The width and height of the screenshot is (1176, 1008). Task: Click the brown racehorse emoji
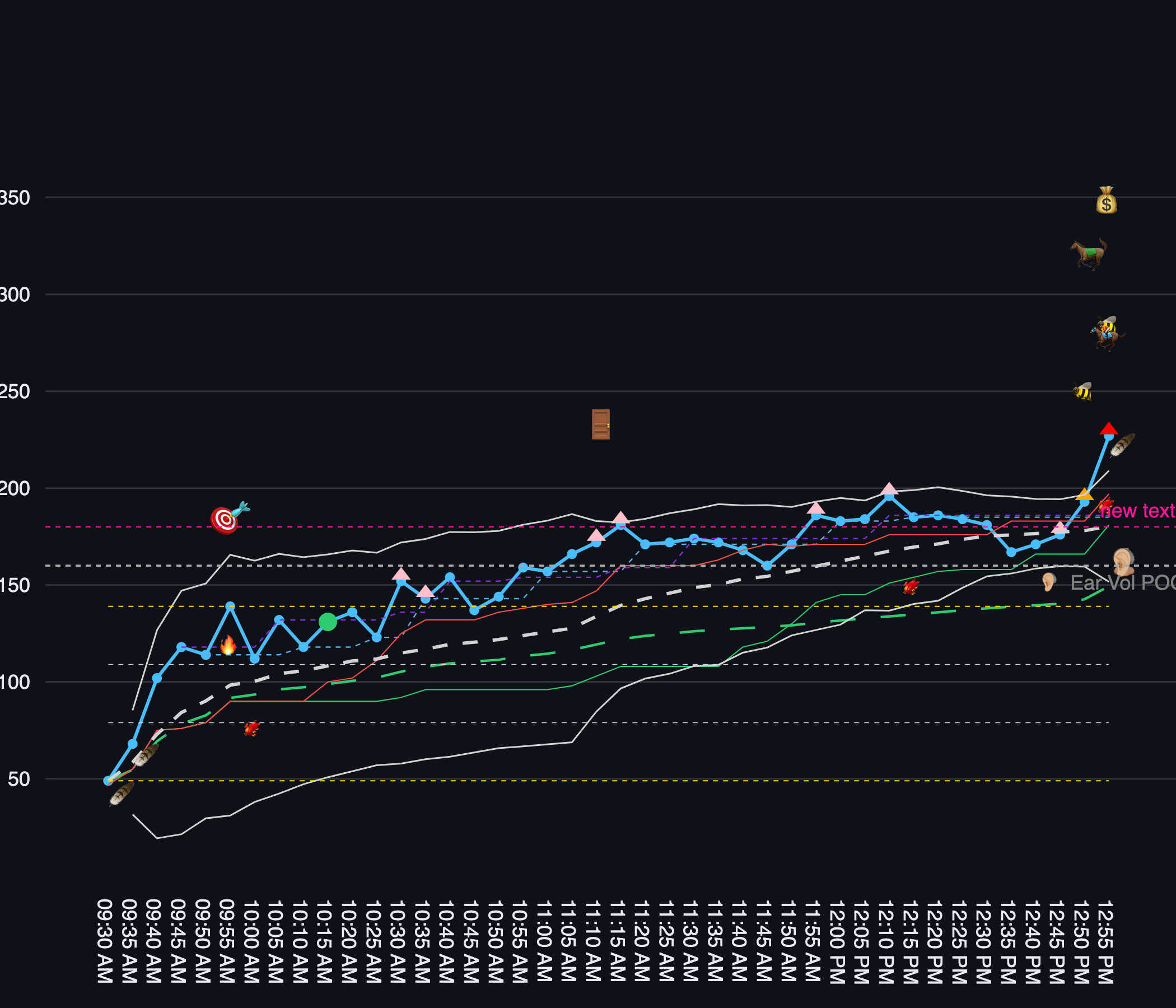tap(1089, 254)
